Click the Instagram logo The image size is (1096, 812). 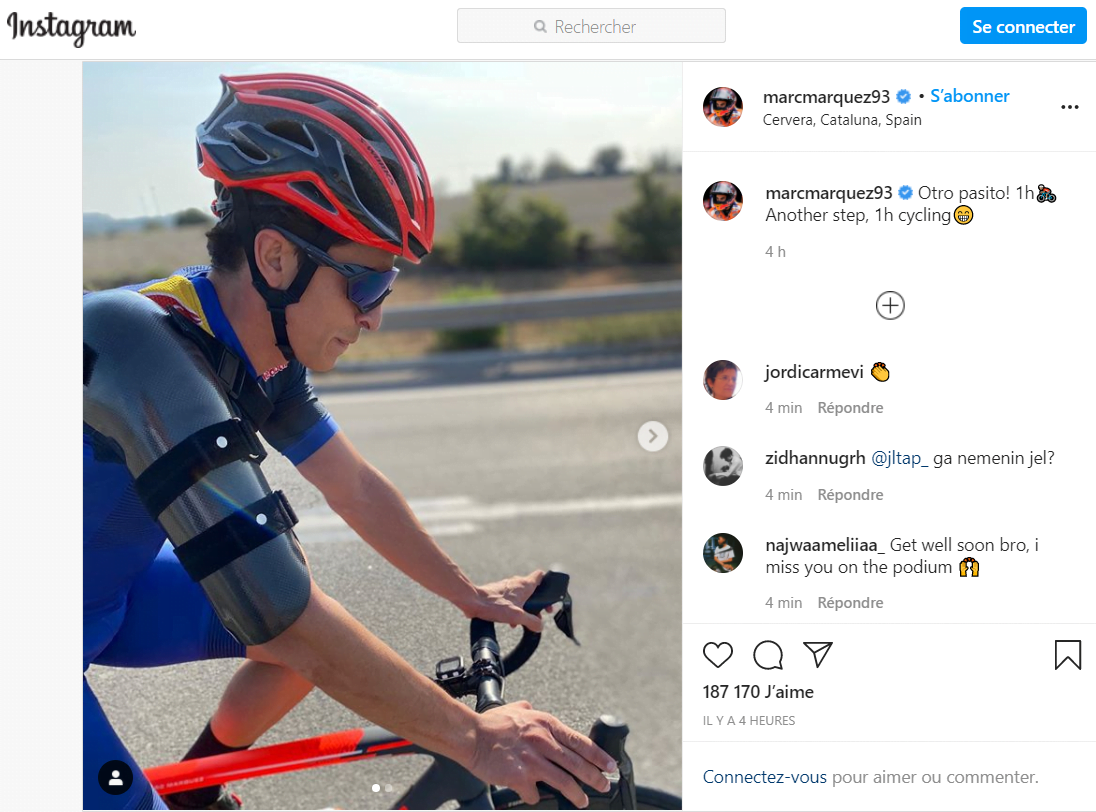click(x=71, y=27)
